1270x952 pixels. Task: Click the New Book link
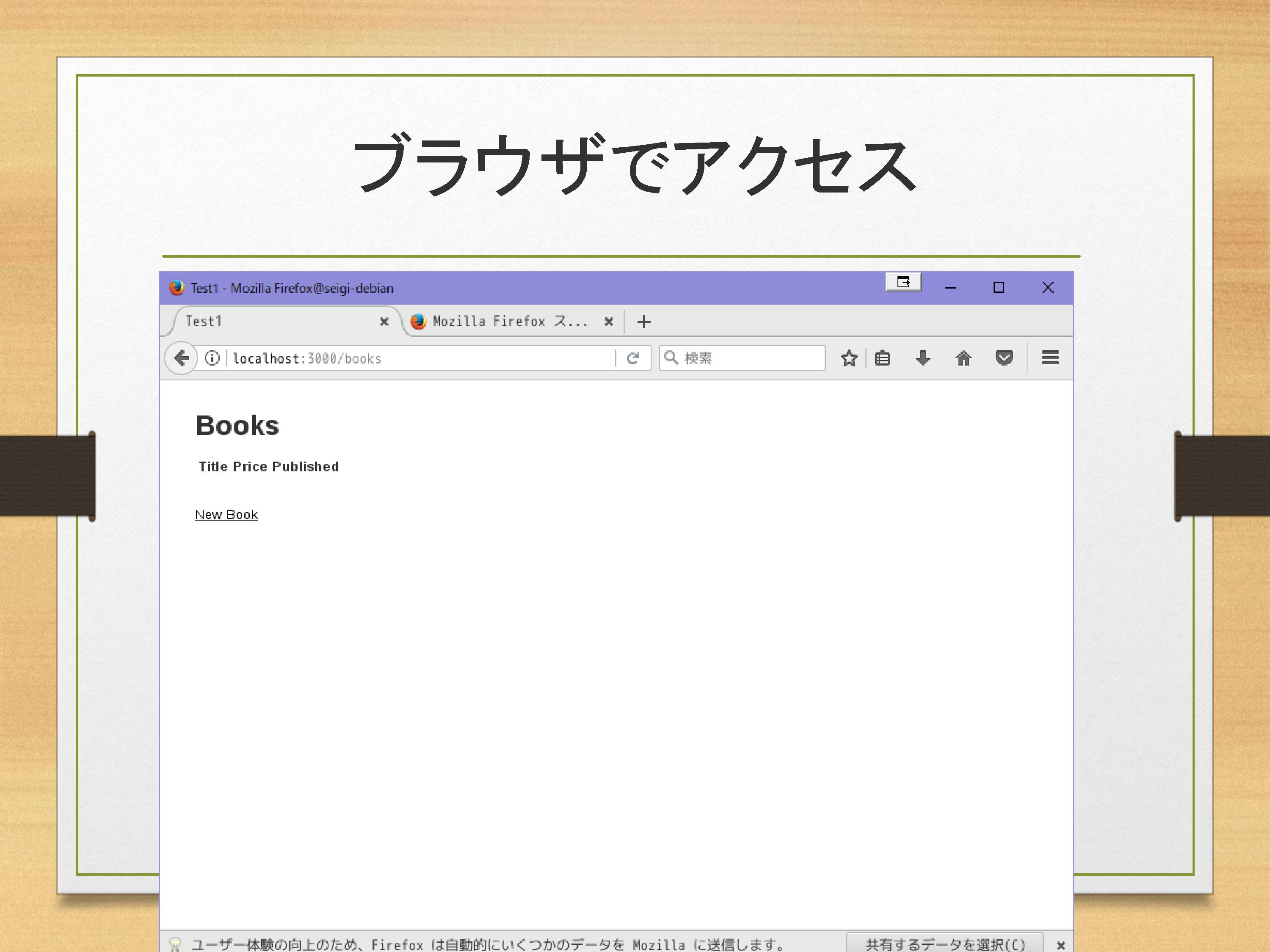226,515
